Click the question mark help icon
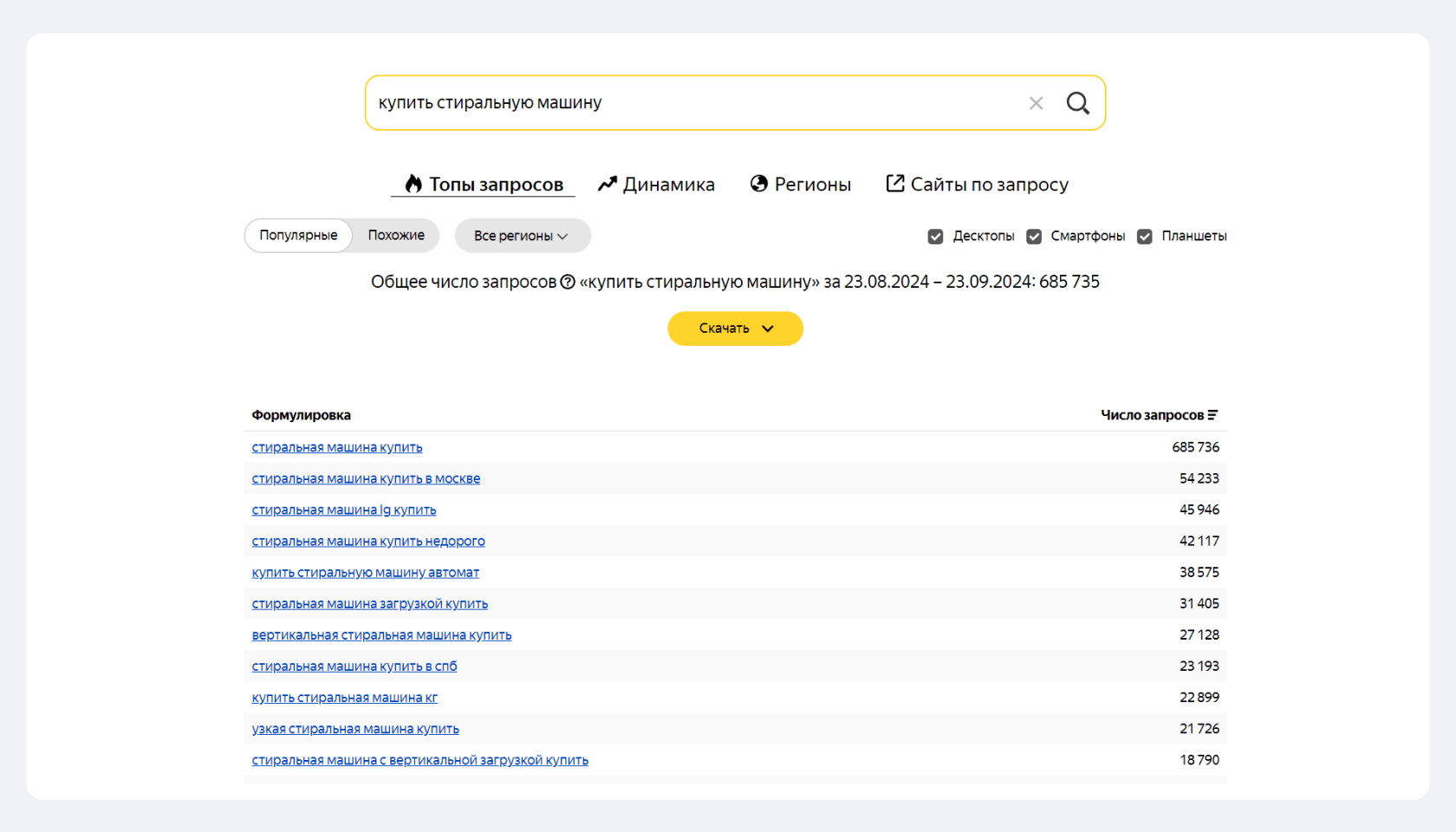 coord(568,282)
